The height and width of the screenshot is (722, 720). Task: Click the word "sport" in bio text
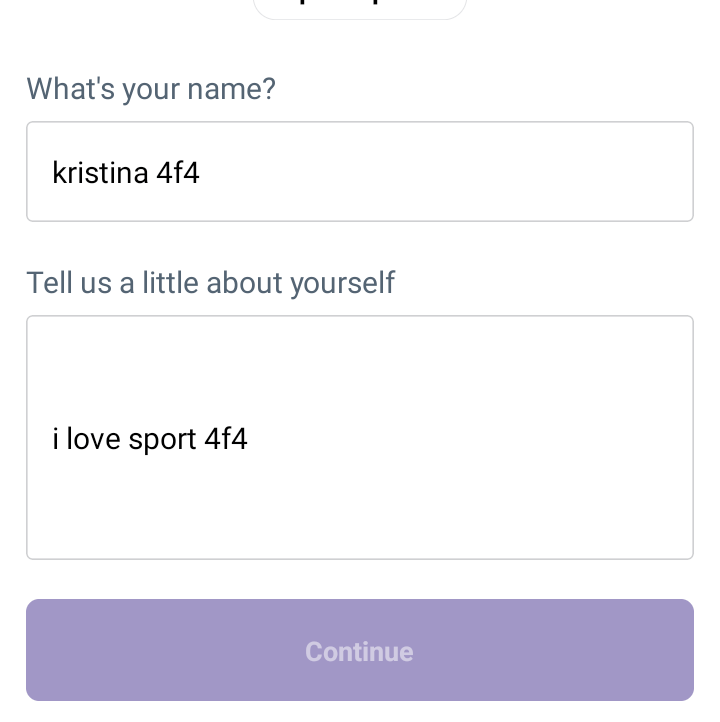pos(162,440)
